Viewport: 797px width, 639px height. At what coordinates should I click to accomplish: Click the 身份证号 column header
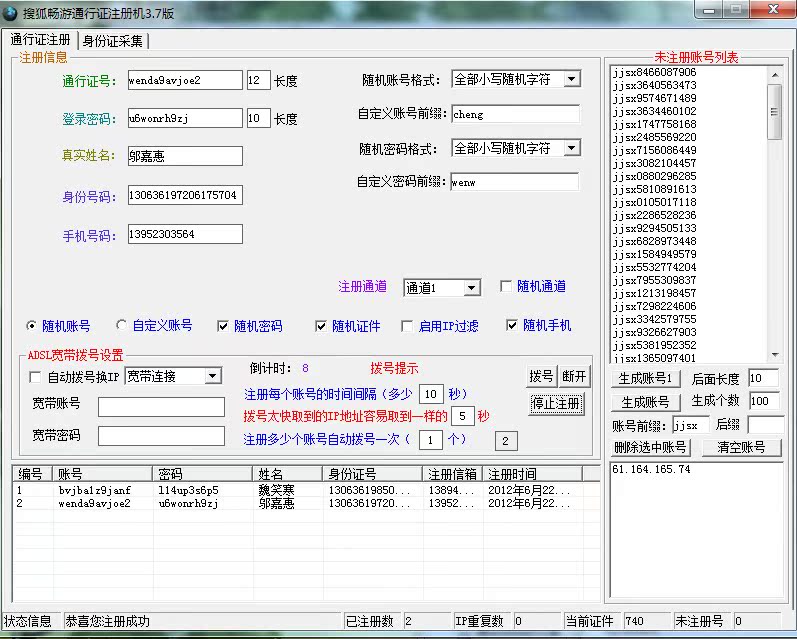tap(373, 474)
